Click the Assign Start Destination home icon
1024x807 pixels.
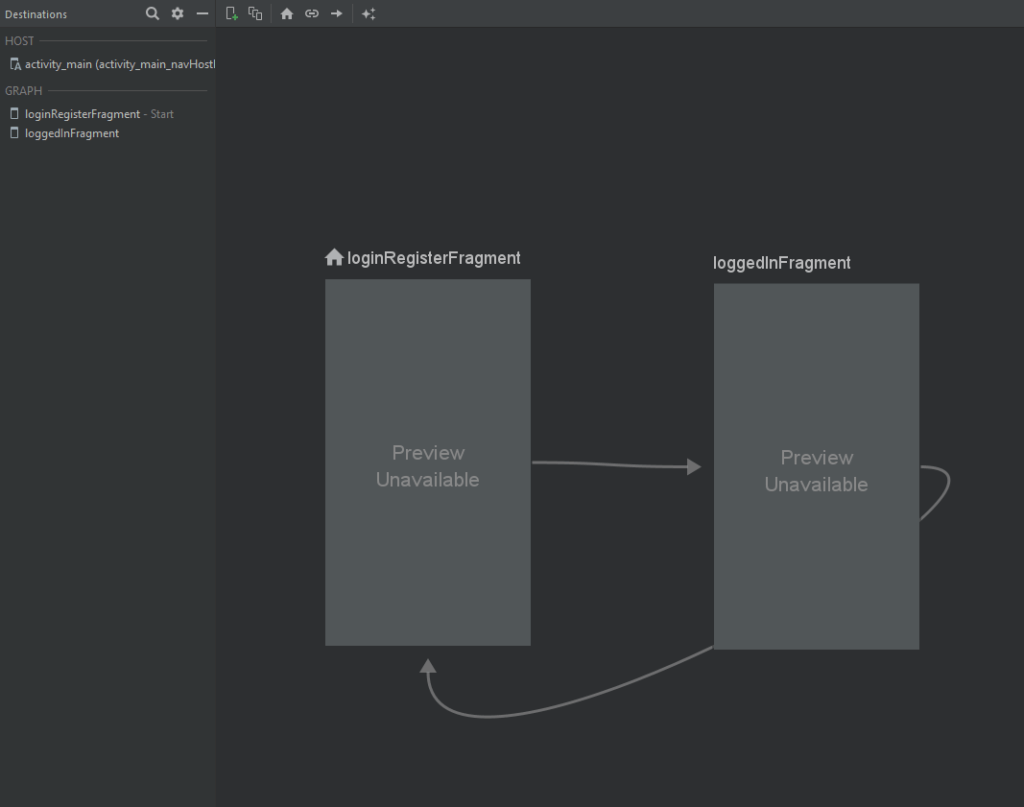click(x=287, y=14)
